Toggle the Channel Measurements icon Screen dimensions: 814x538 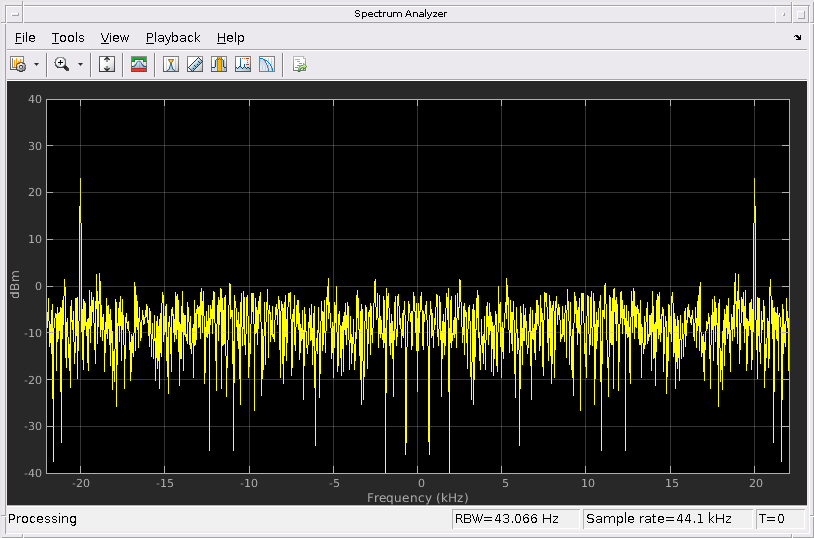[x=219, y=65]
